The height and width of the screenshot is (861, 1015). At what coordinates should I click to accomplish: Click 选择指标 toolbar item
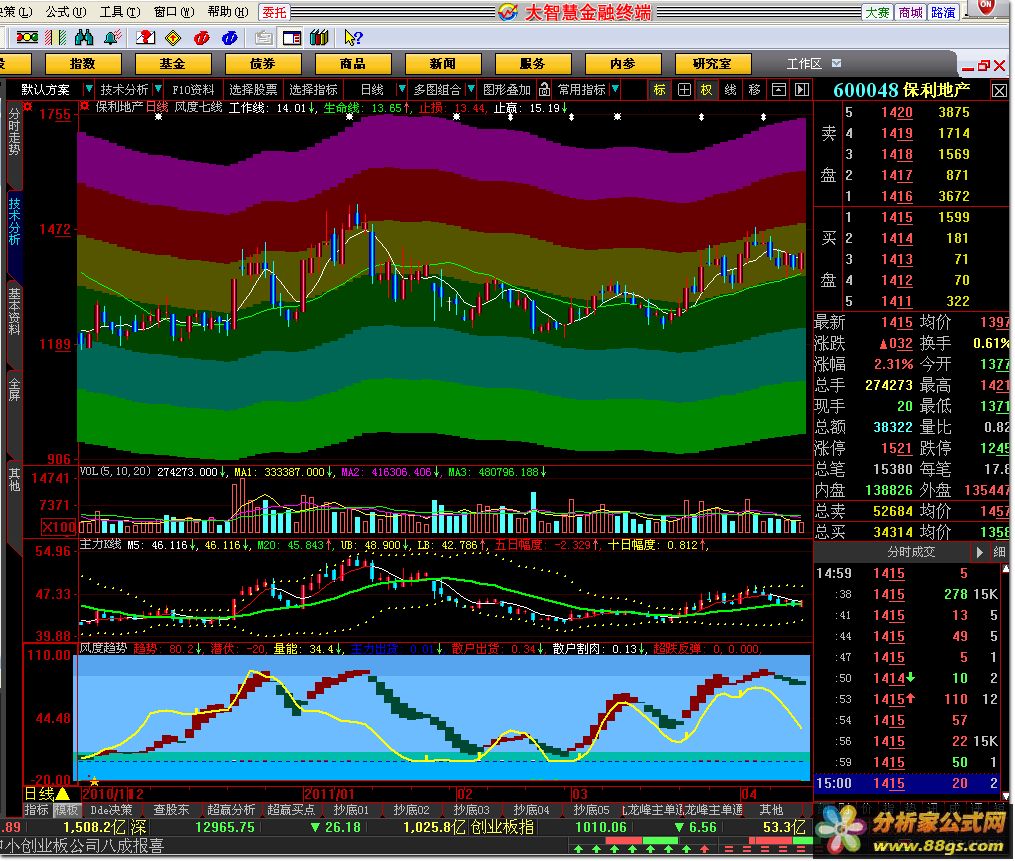[x=313, y=89]
